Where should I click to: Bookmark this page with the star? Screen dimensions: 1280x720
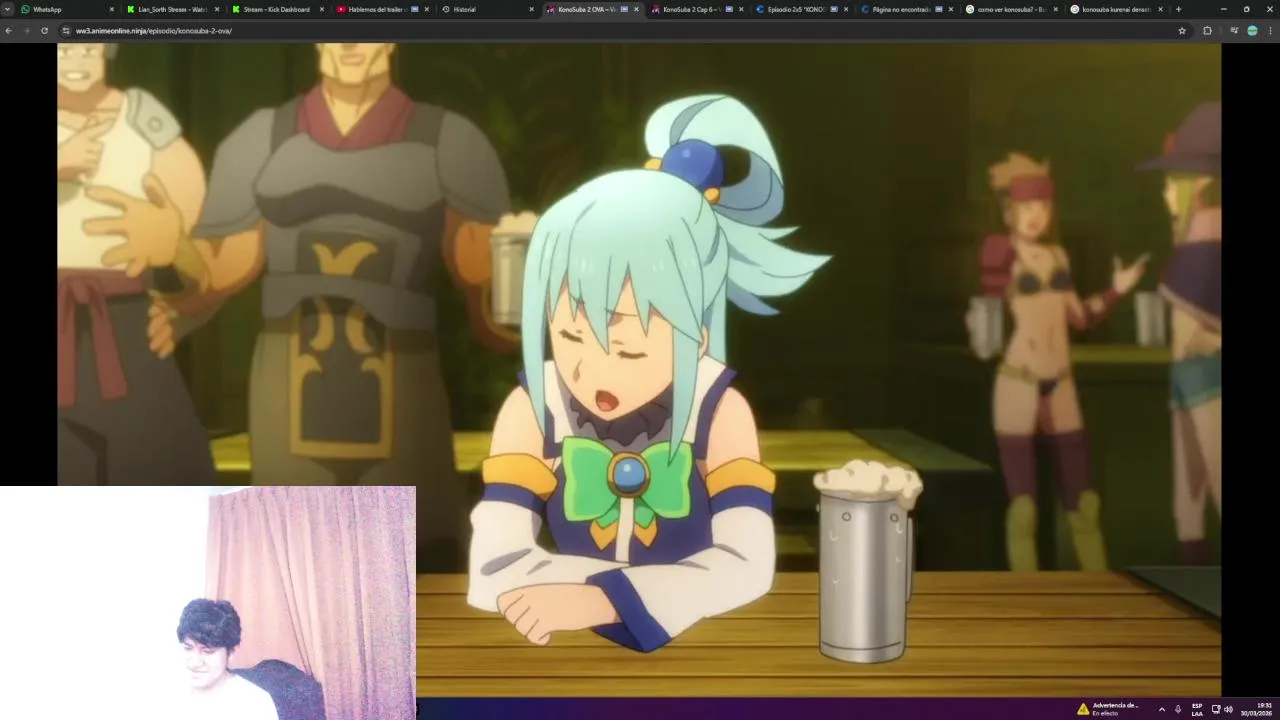(x=1182, y=31)
